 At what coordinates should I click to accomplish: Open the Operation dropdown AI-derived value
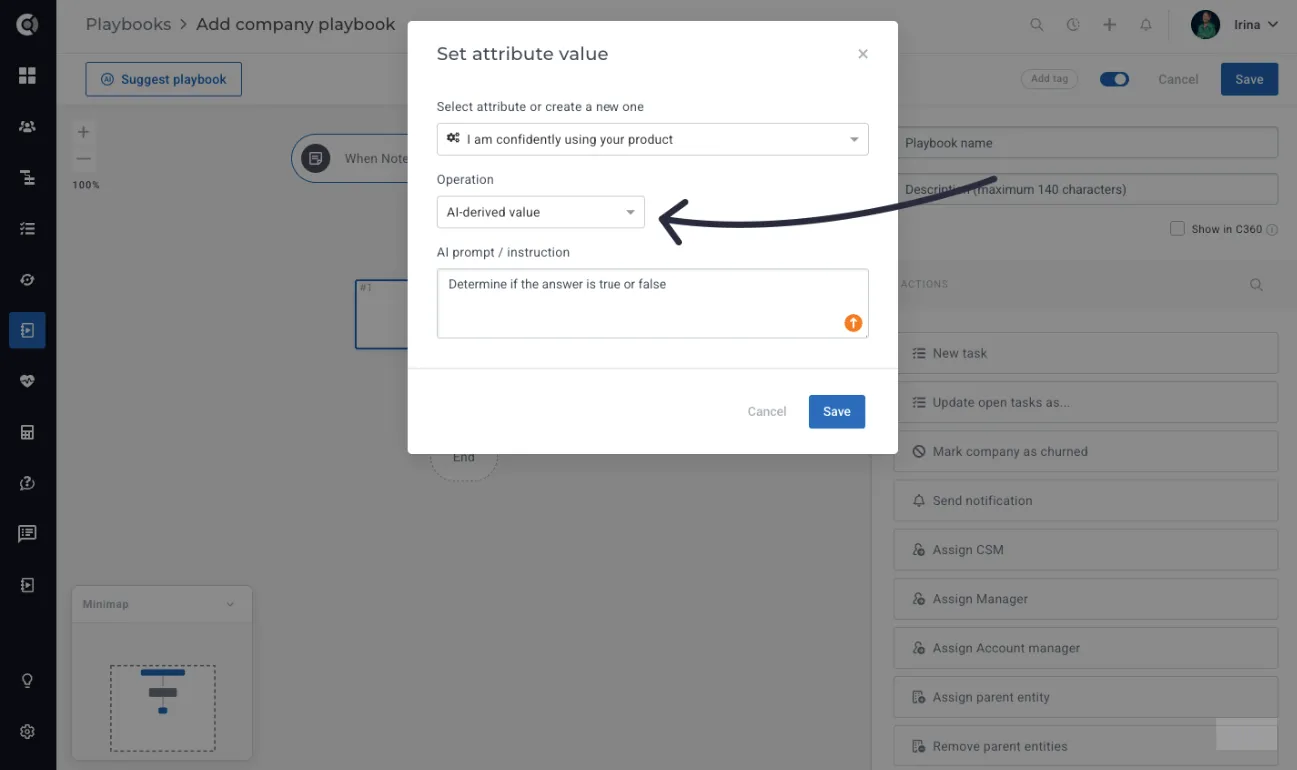[x=541, y=212]
